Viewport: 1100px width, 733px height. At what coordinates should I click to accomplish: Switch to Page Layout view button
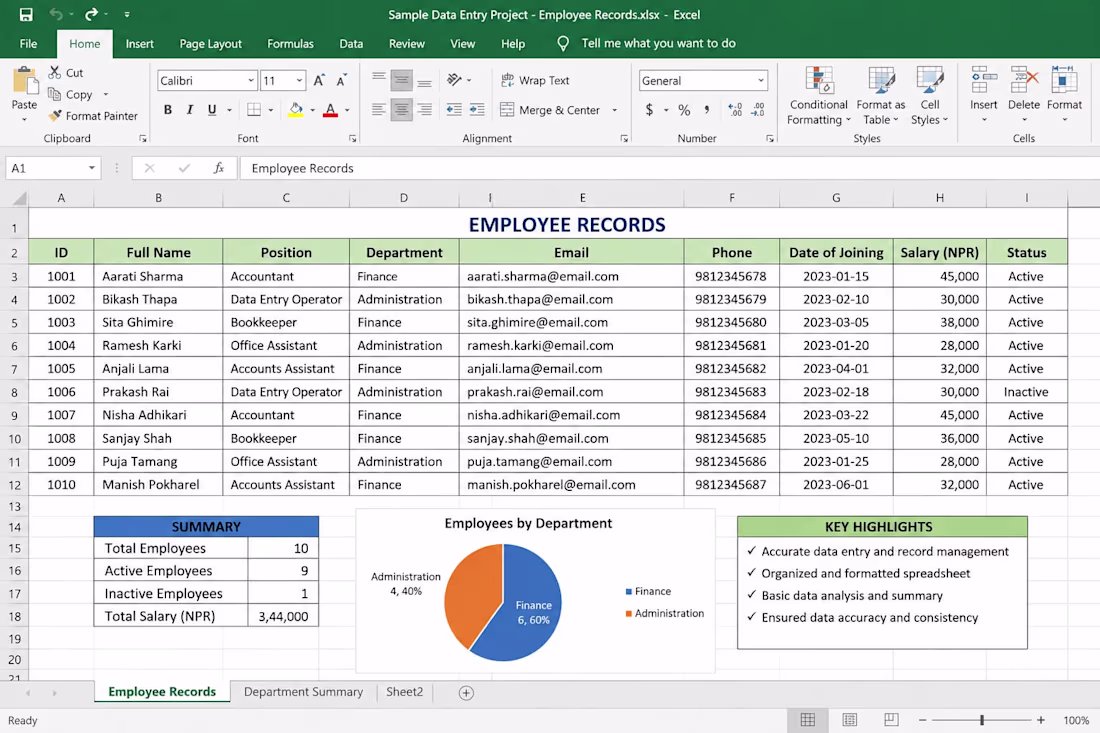(x=850, y=720)
